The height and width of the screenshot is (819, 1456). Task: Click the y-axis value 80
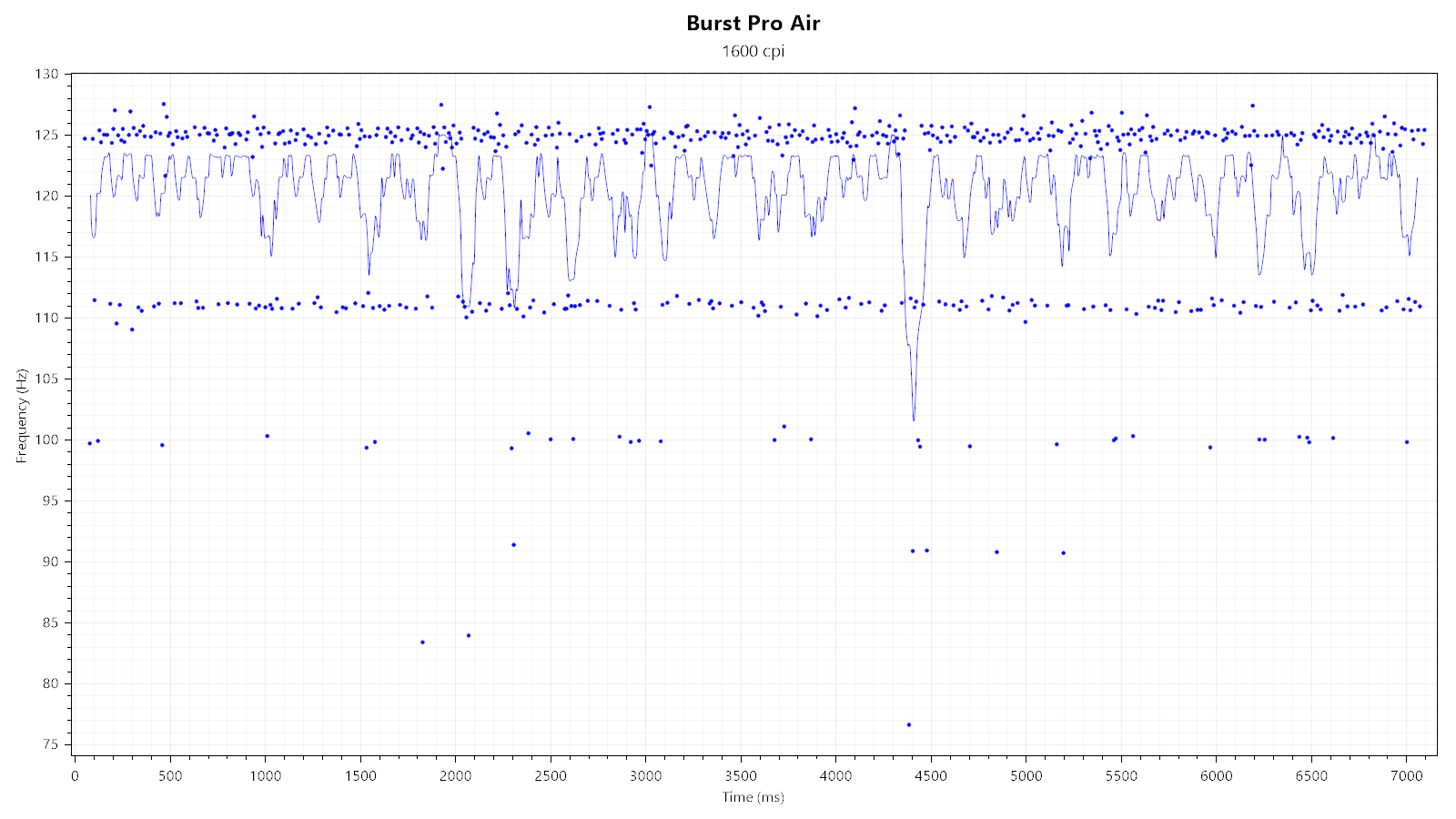coord(51,683)
